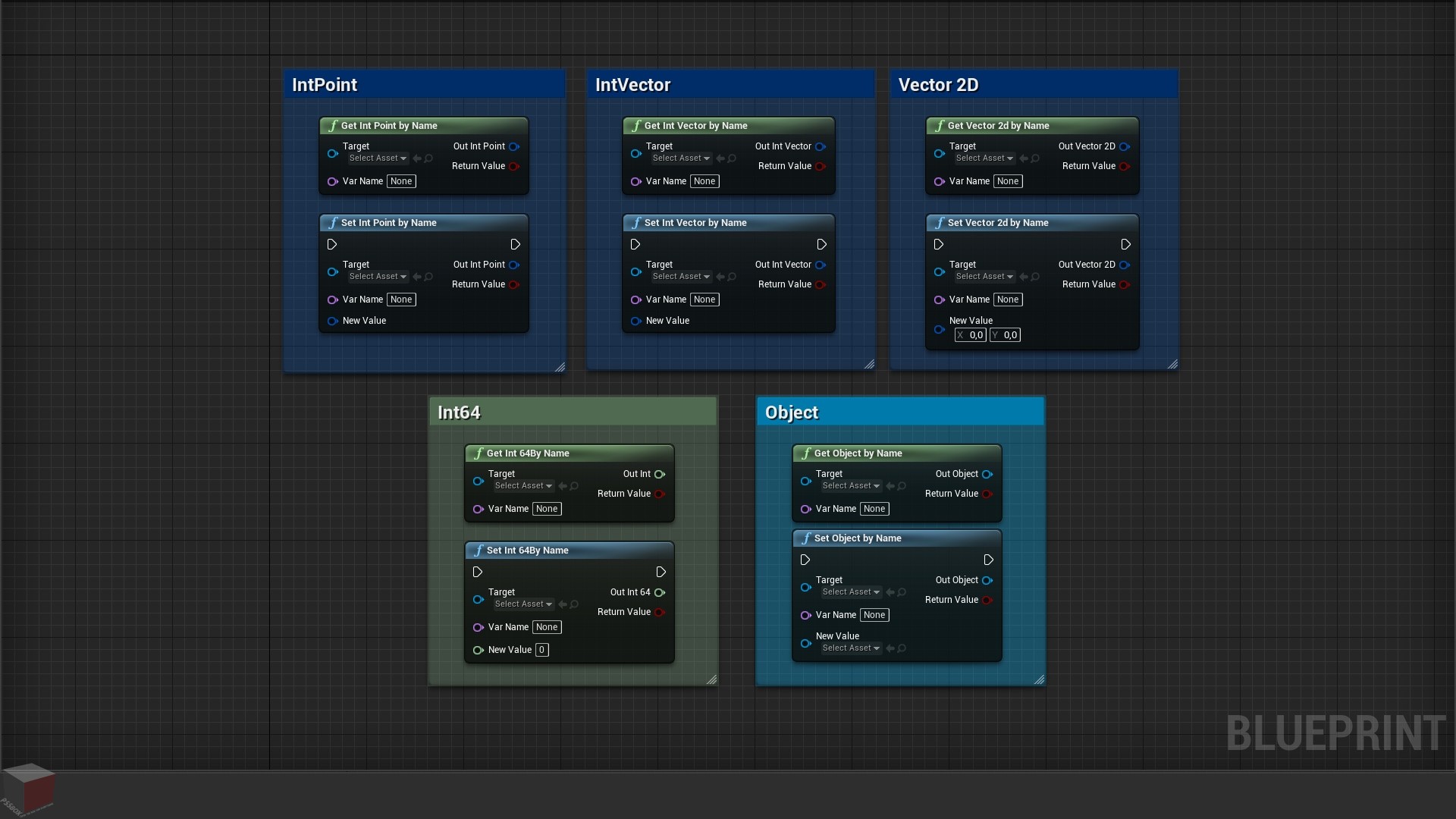
Task: Open Select Asset dropdown on Set Int Point by Name
Action: 378,277
